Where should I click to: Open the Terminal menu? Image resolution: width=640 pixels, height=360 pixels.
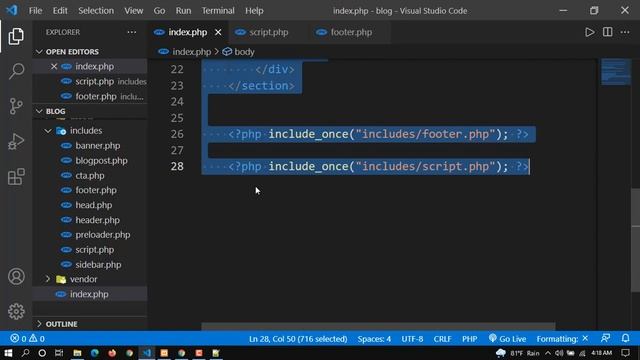pos(218,11)
